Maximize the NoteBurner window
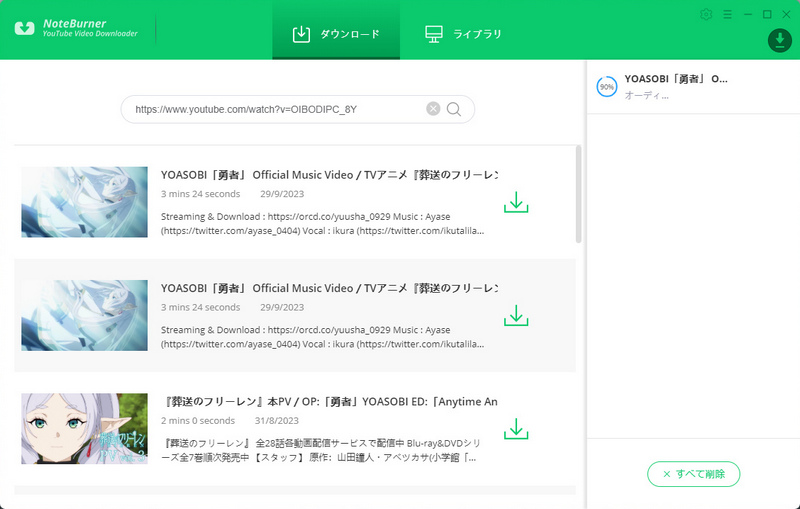 [767, 14]
